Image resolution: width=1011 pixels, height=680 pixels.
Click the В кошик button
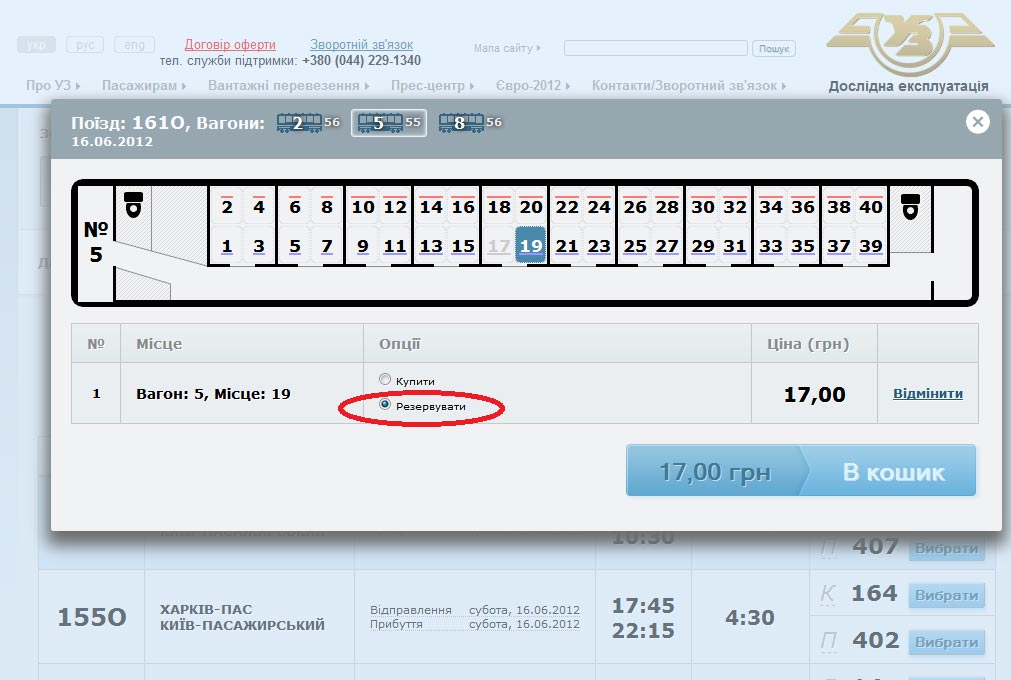[x=892, y=472]
